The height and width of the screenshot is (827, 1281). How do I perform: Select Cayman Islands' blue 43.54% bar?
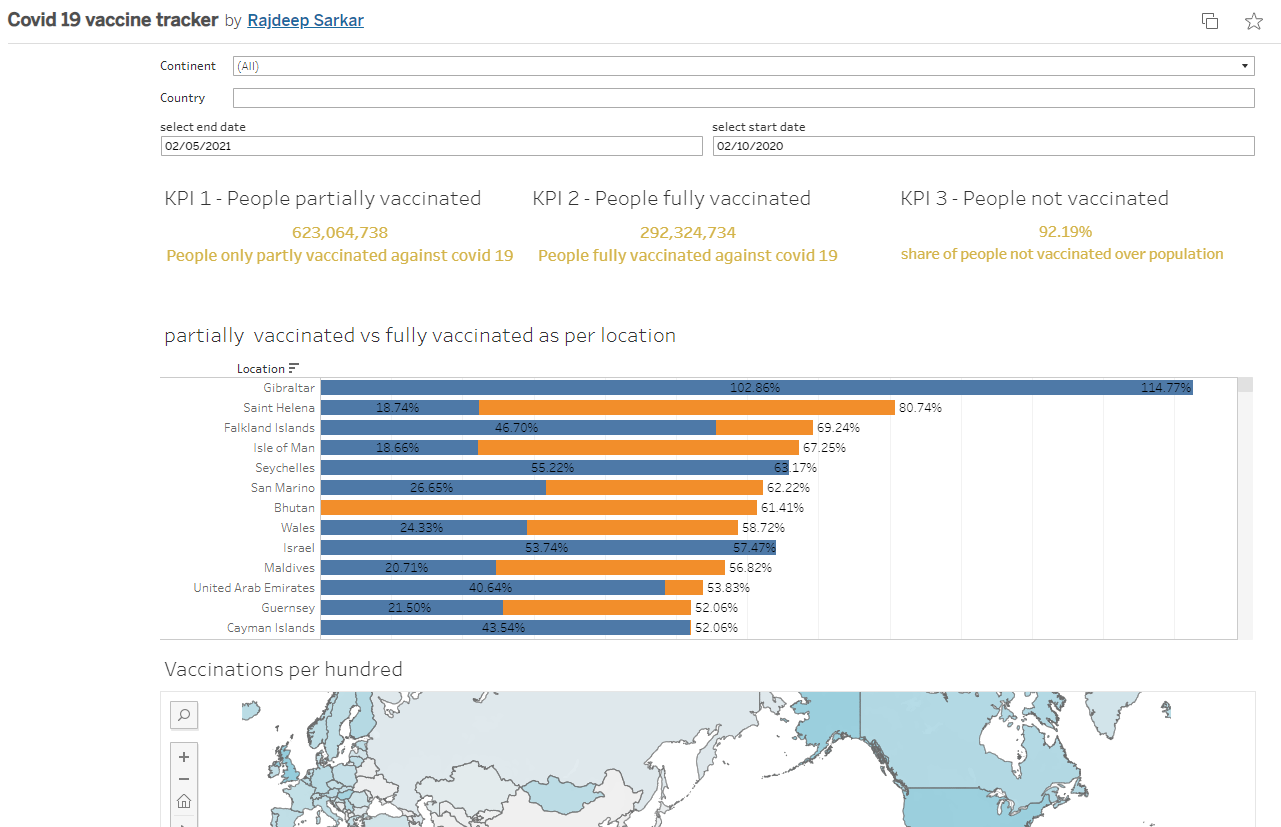505,628
